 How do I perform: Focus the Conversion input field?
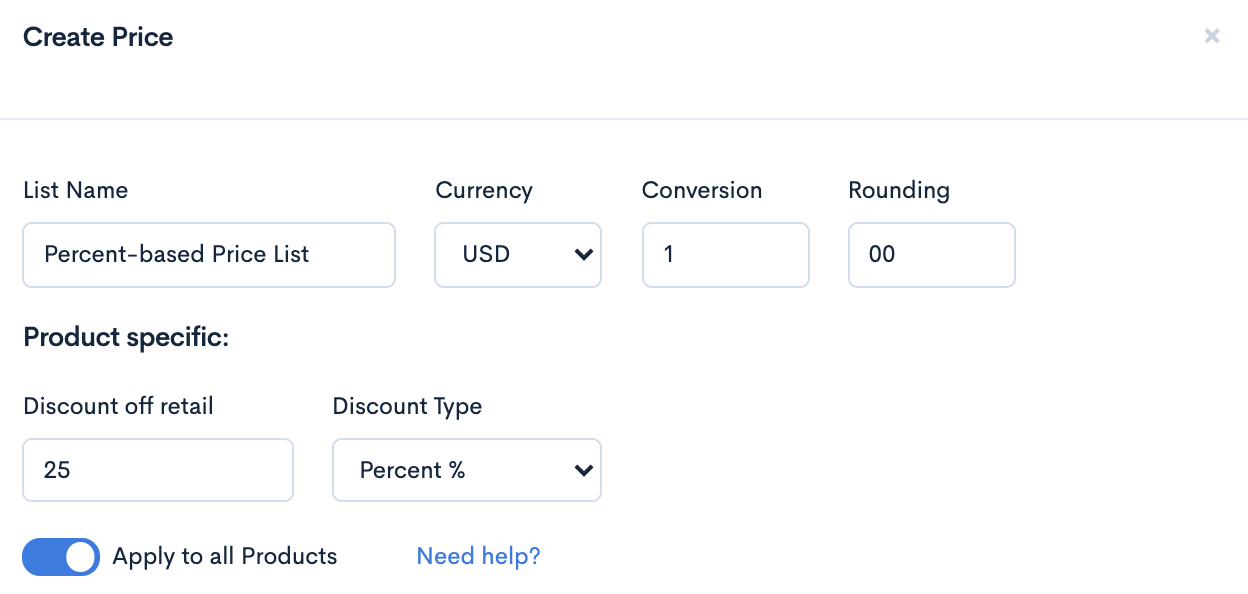(725, 255)
